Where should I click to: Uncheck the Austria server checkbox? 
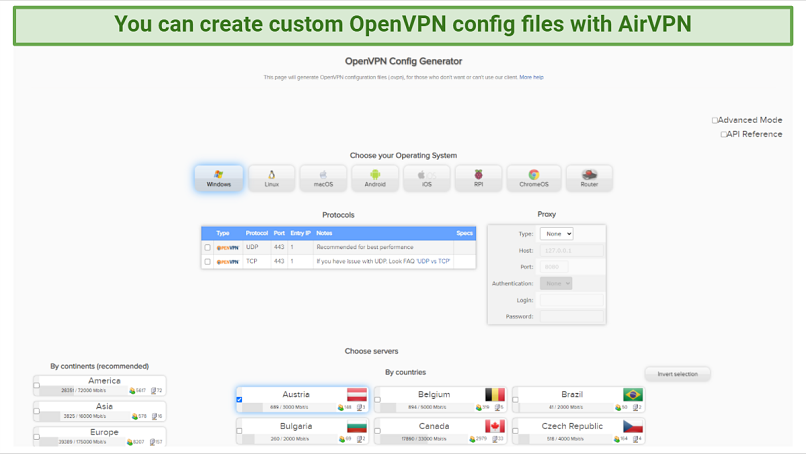[239, 399]
